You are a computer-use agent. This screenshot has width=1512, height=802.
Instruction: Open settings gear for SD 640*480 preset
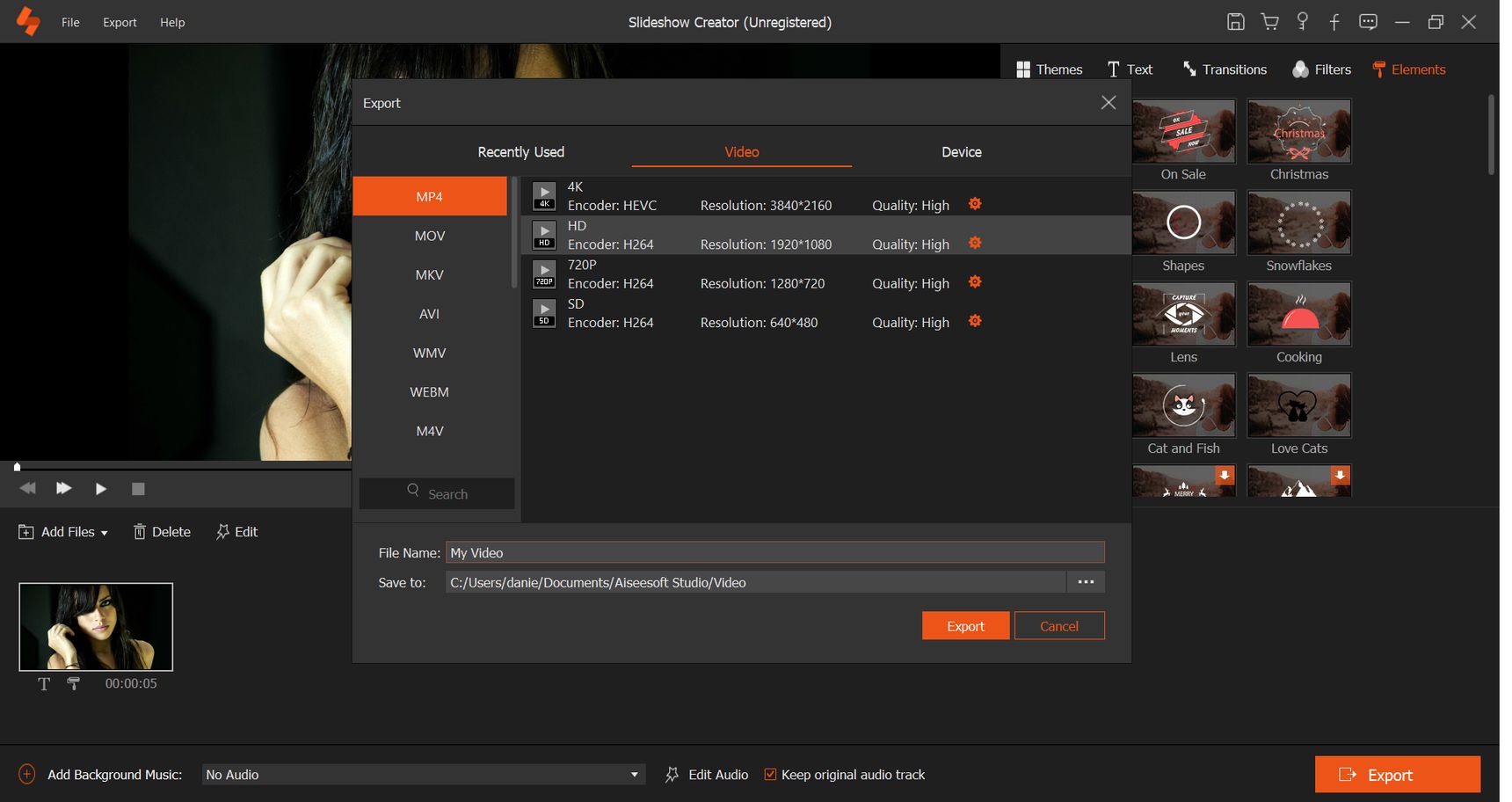(x=975, y=321)
